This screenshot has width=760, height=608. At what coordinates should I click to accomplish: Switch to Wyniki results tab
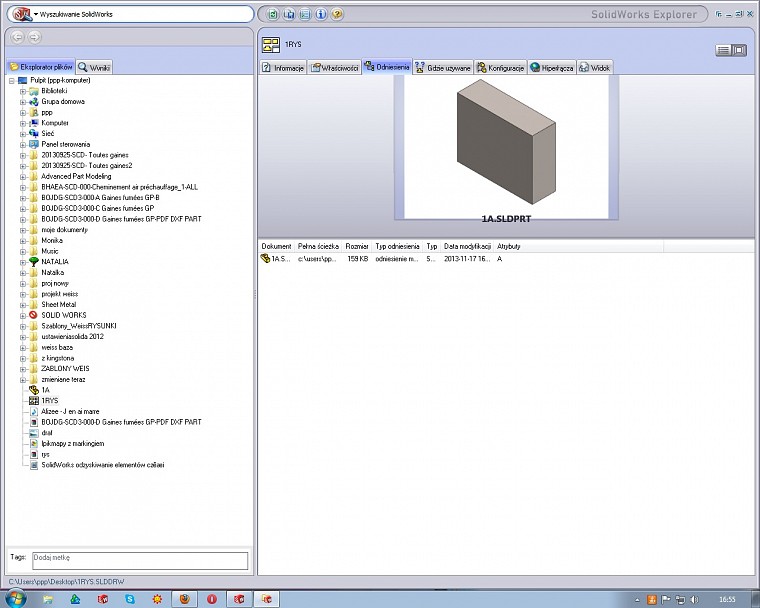click(x=95, y=67)
